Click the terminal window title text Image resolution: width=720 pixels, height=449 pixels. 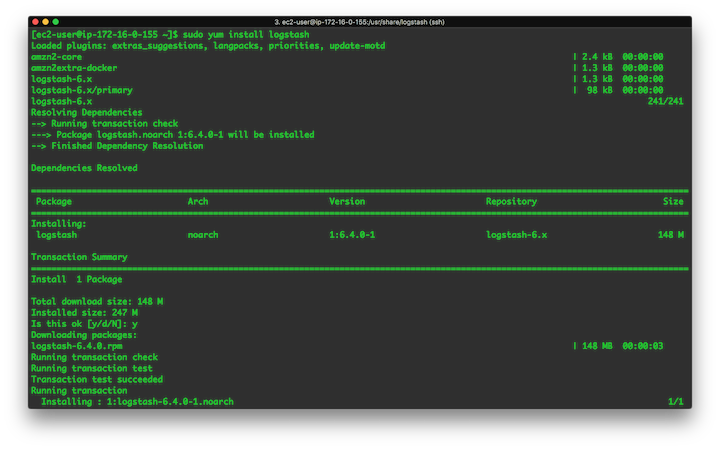tap(360, 22)
